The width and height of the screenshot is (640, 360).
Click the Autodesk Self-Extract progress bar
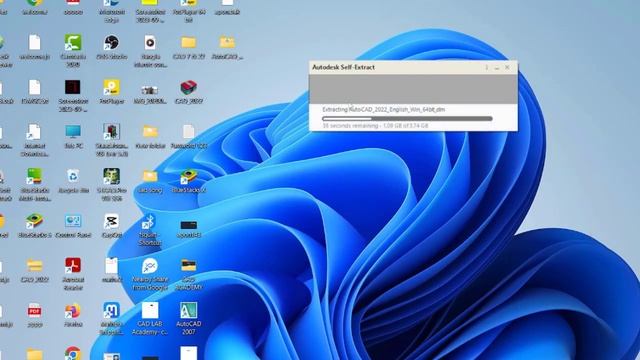(x=407, y=119)
